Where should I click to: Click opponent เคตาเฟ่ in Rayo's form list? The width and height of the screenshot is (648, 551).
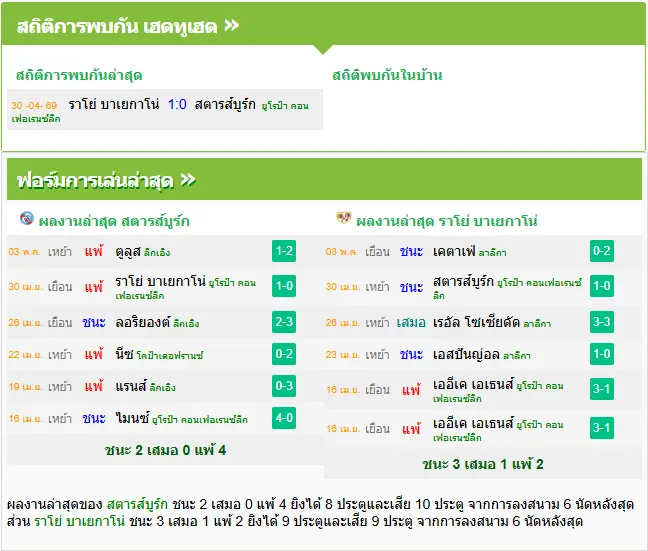[454, 251]
